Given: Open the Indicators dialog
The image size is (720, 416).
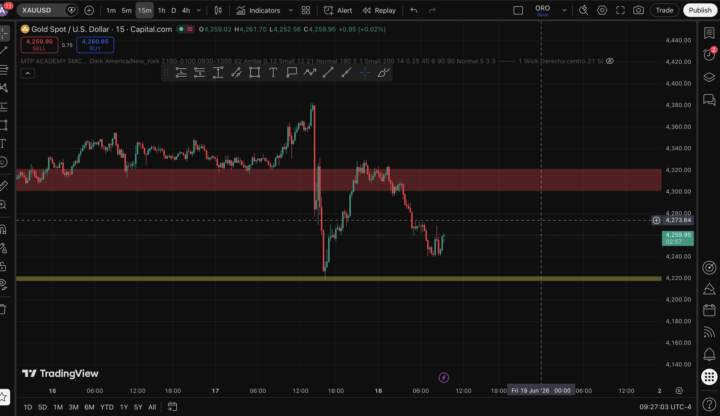Looking at the screenshot, I should pyautogui.click(x=258, y=10).
